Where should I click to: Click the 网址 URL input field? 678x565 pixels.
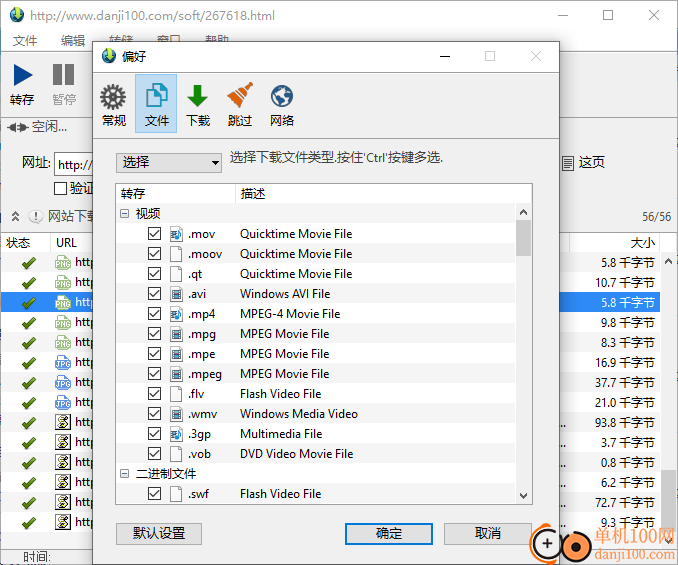click(74, 164)
